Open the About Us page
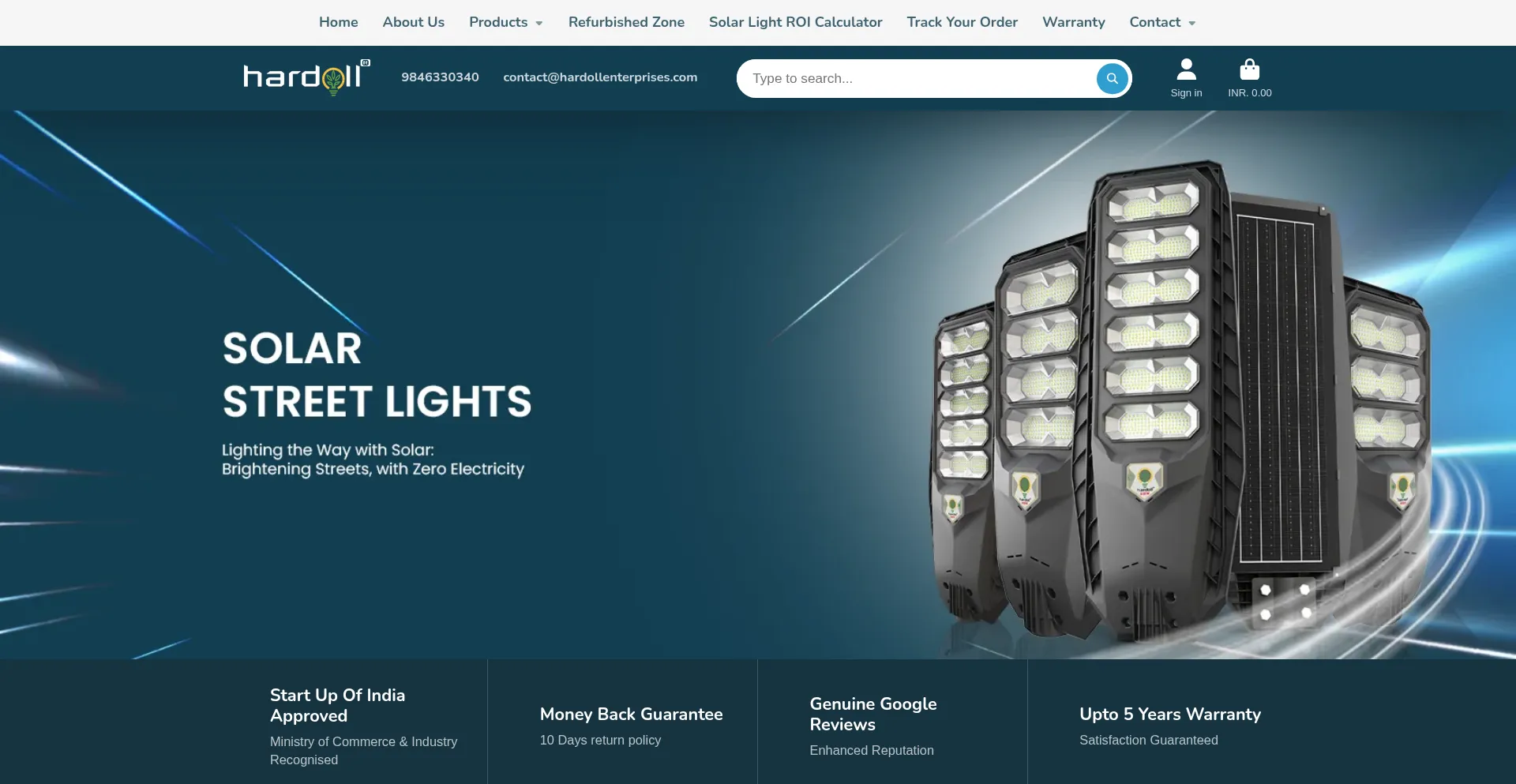The image size is (1516, 784). tap(414, 22)
